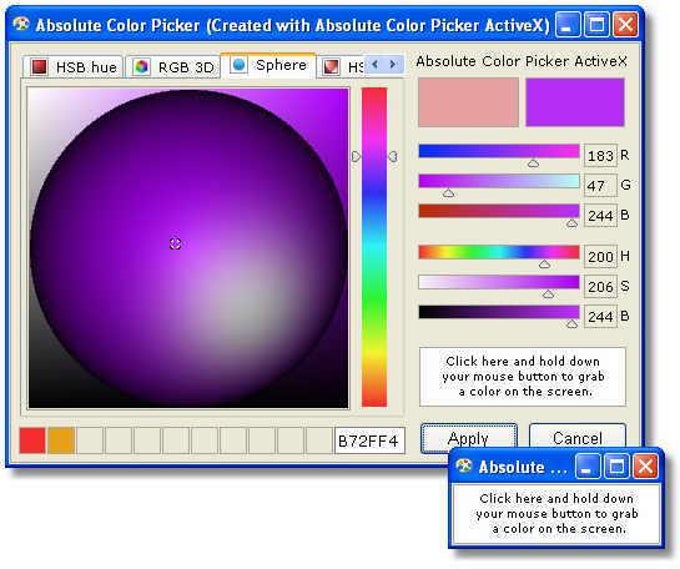
Task: Pick the old pink color preview swatch
Action: 468,102
